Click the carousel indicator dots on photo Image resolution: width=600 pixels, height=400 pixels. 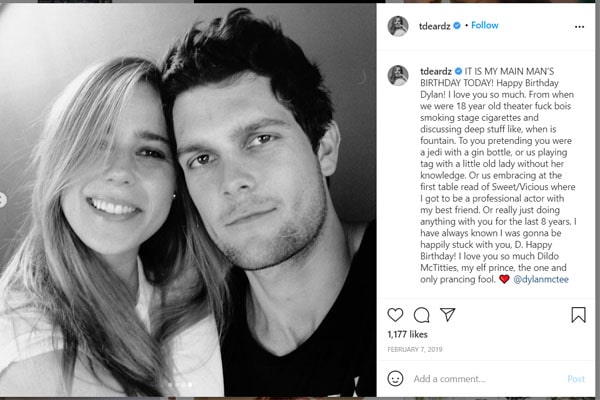[x=176, y=384]
